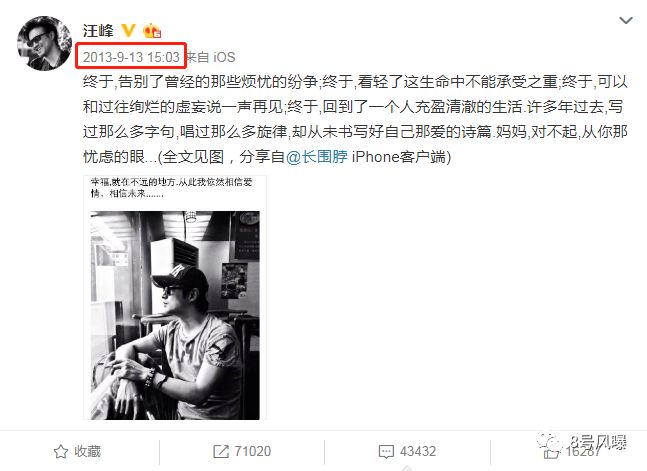Click the repost share icon
The width and height of the screenshot is (647, 471).
click(221, 451)
